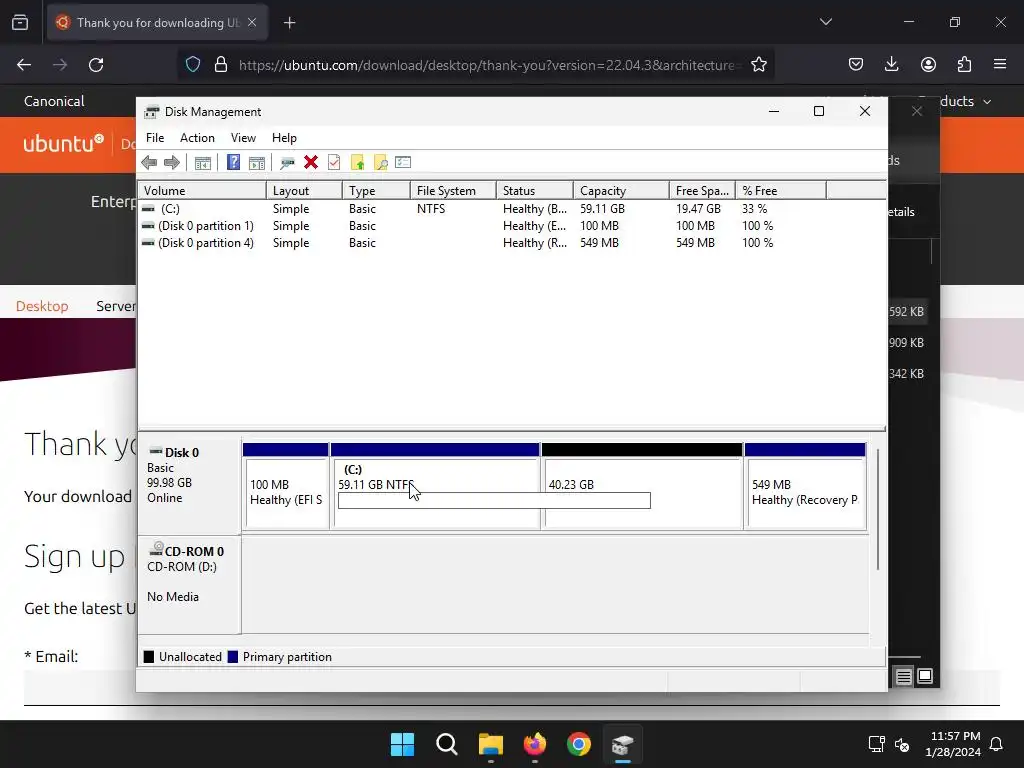Open the View menu
The width and height of the screenshot is (1024, 768).
pos(243,138)
